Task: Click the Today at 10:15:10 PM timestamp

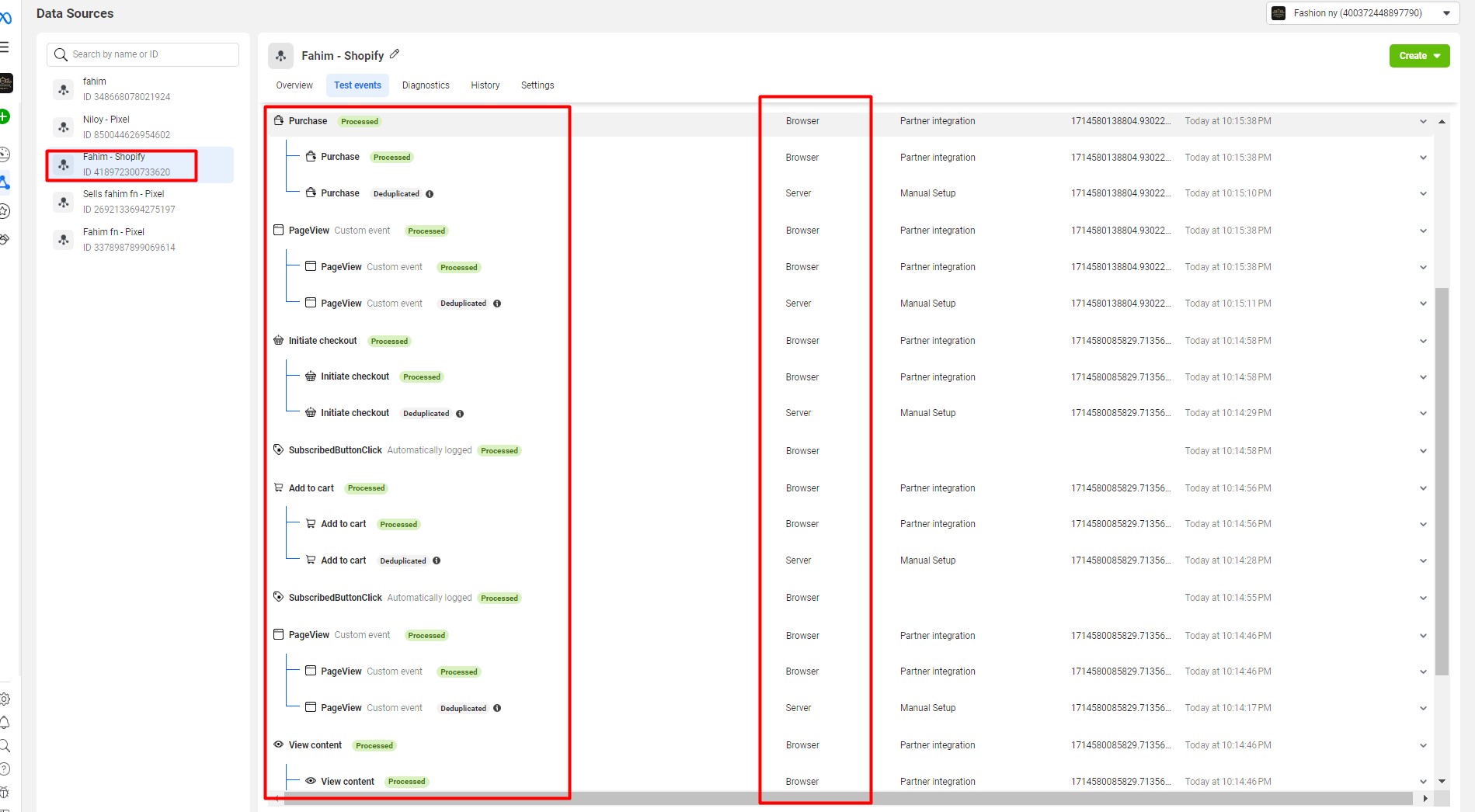Action: click(1228, 193)
